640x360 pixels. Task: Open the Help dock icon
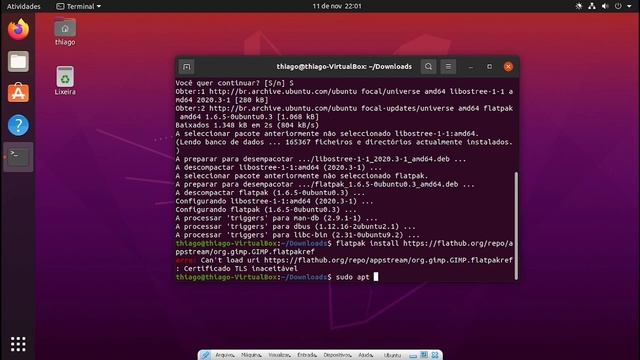point(18,125)
